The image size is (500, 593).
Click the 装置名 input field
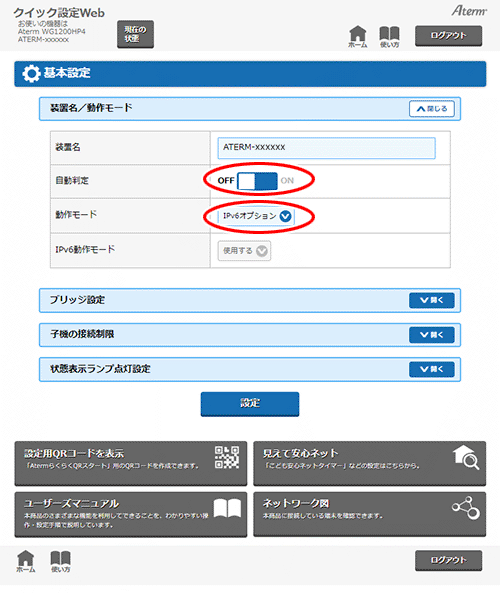click(326, 148)
